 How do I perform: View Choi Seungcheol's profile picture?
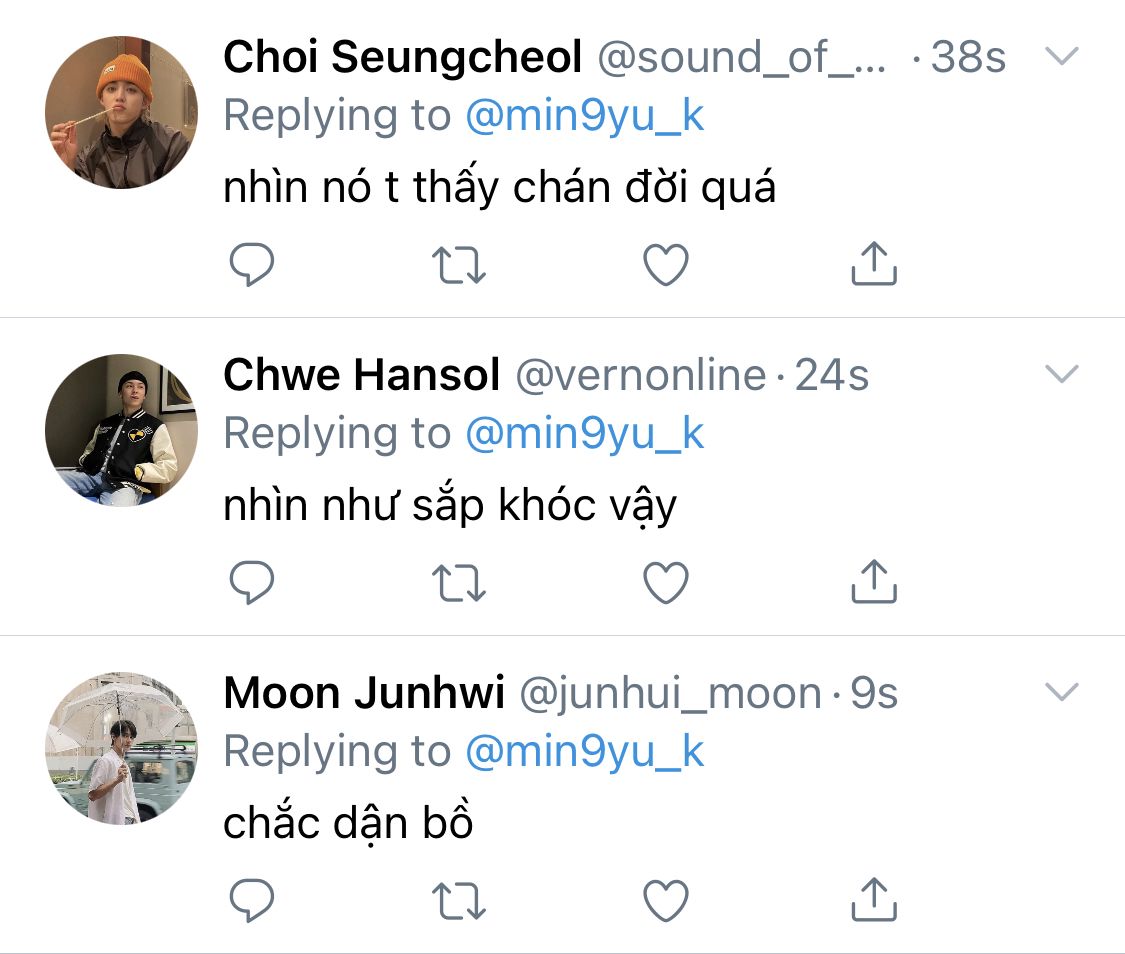[x=121, y=112]
